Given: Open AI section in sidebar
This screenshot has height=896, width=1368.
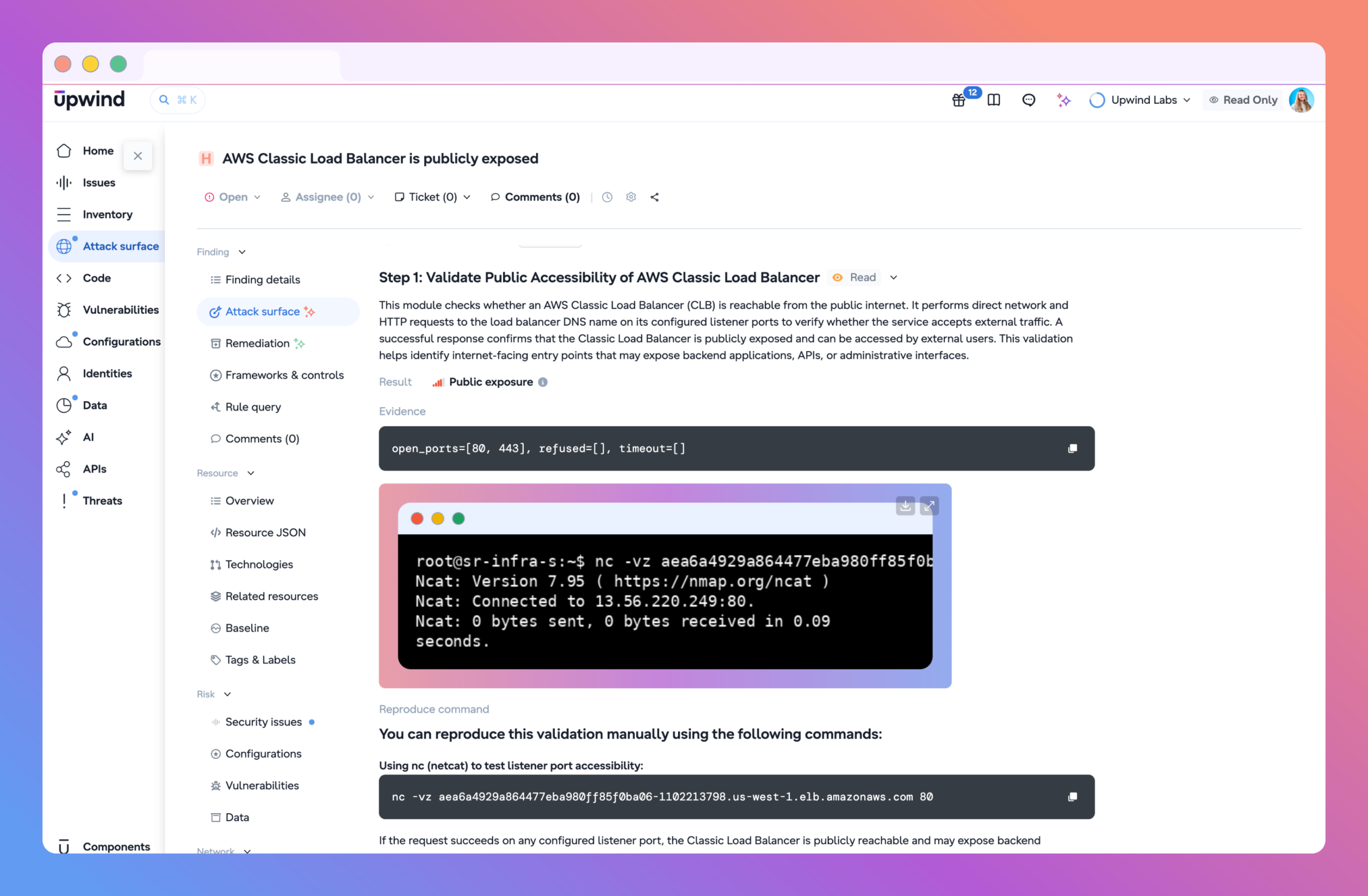Looking at the screenshot, I should click(x=75, y=438).
